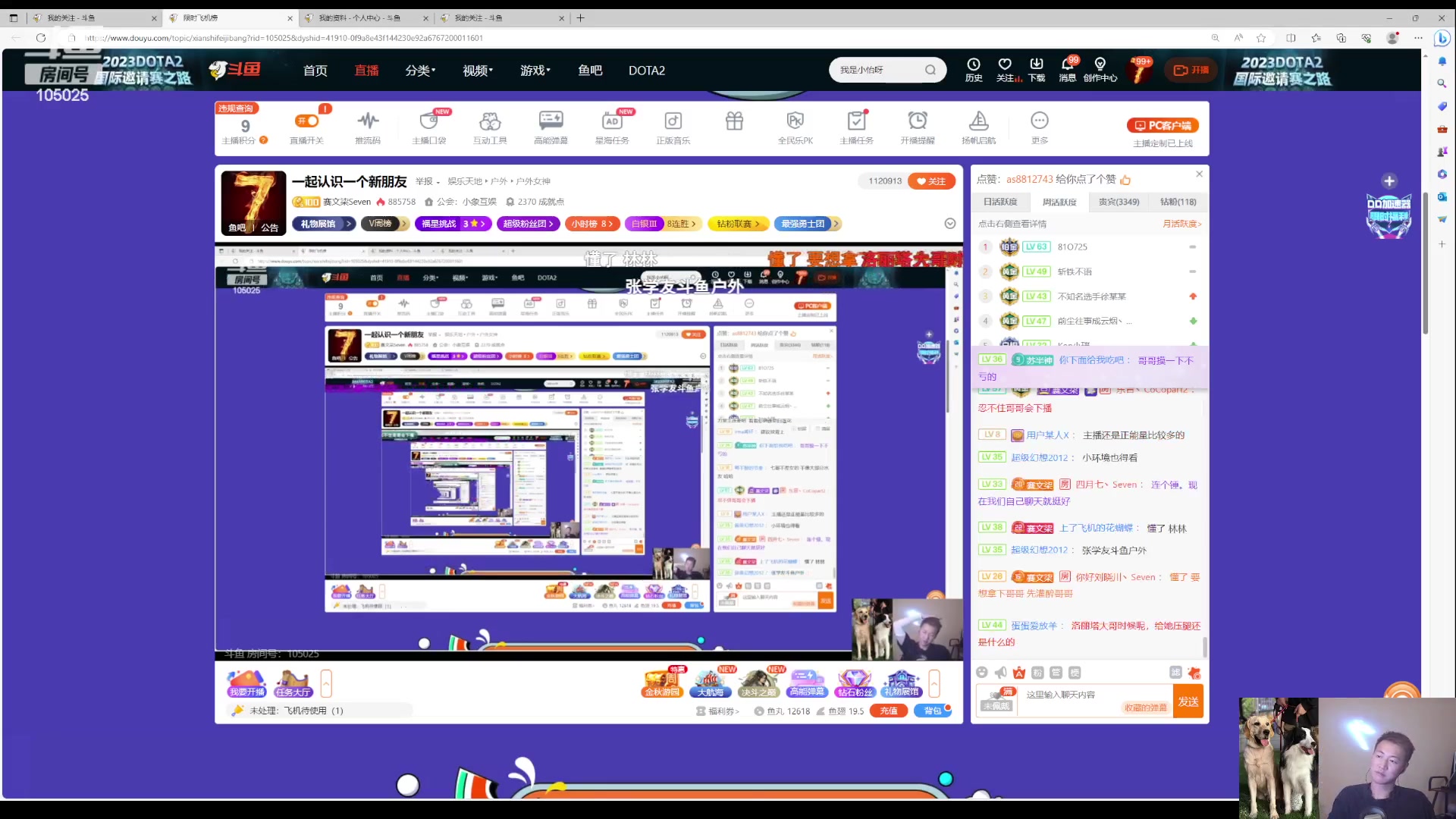
Task: Expand badges with the circled chevron
Action: click(950, 224)
